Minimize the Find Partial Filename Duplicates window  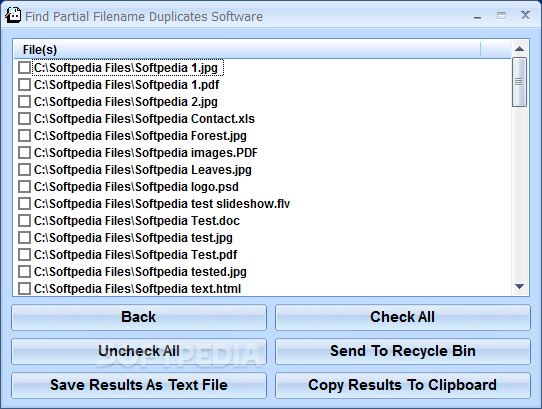(x=478, y=16)
